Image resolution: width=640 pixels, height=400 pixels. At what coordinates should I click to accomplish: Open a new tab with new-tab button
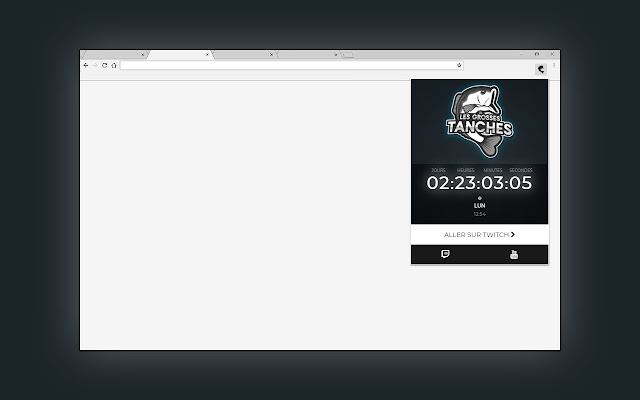point(348,55)
